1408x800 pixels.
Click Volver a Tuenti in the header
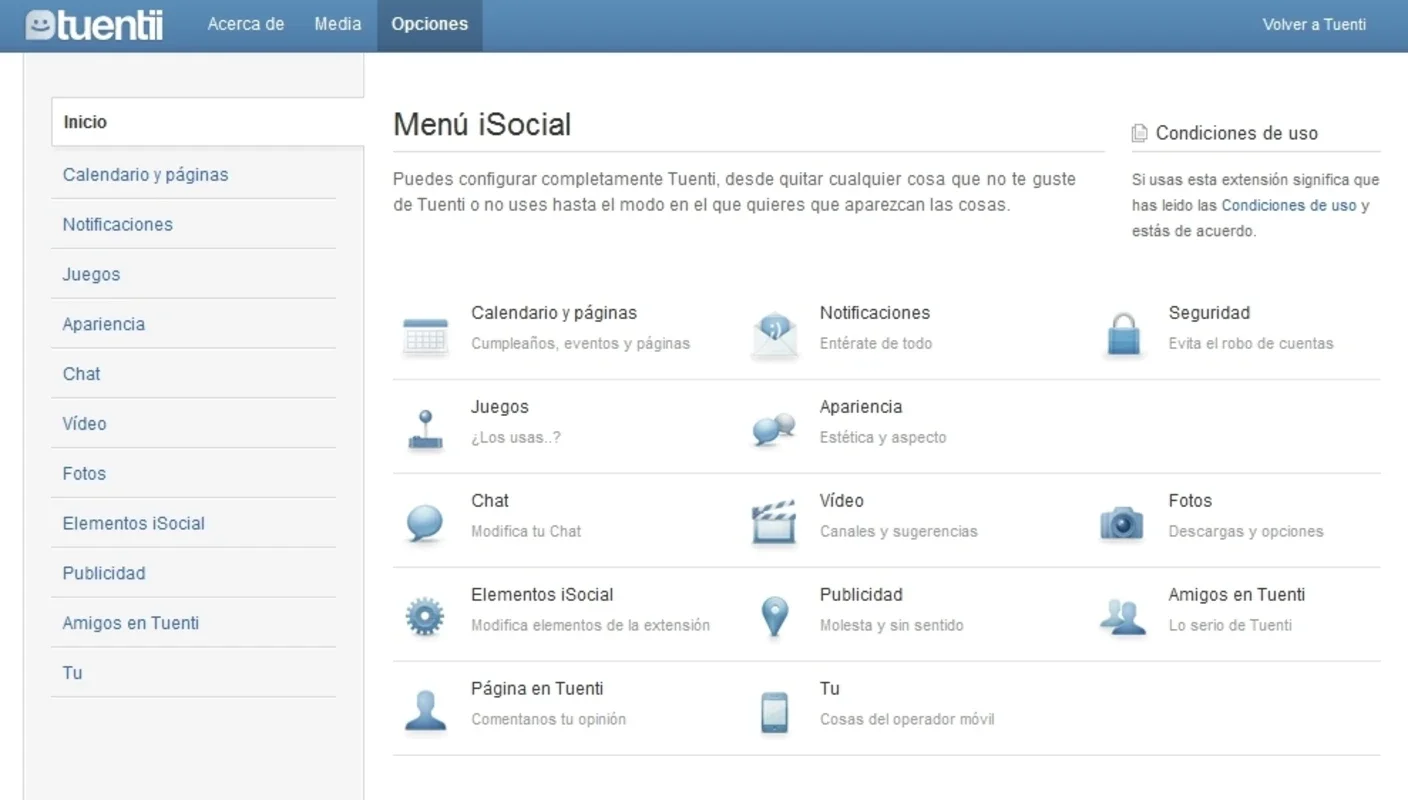(x=1314, y=25)
